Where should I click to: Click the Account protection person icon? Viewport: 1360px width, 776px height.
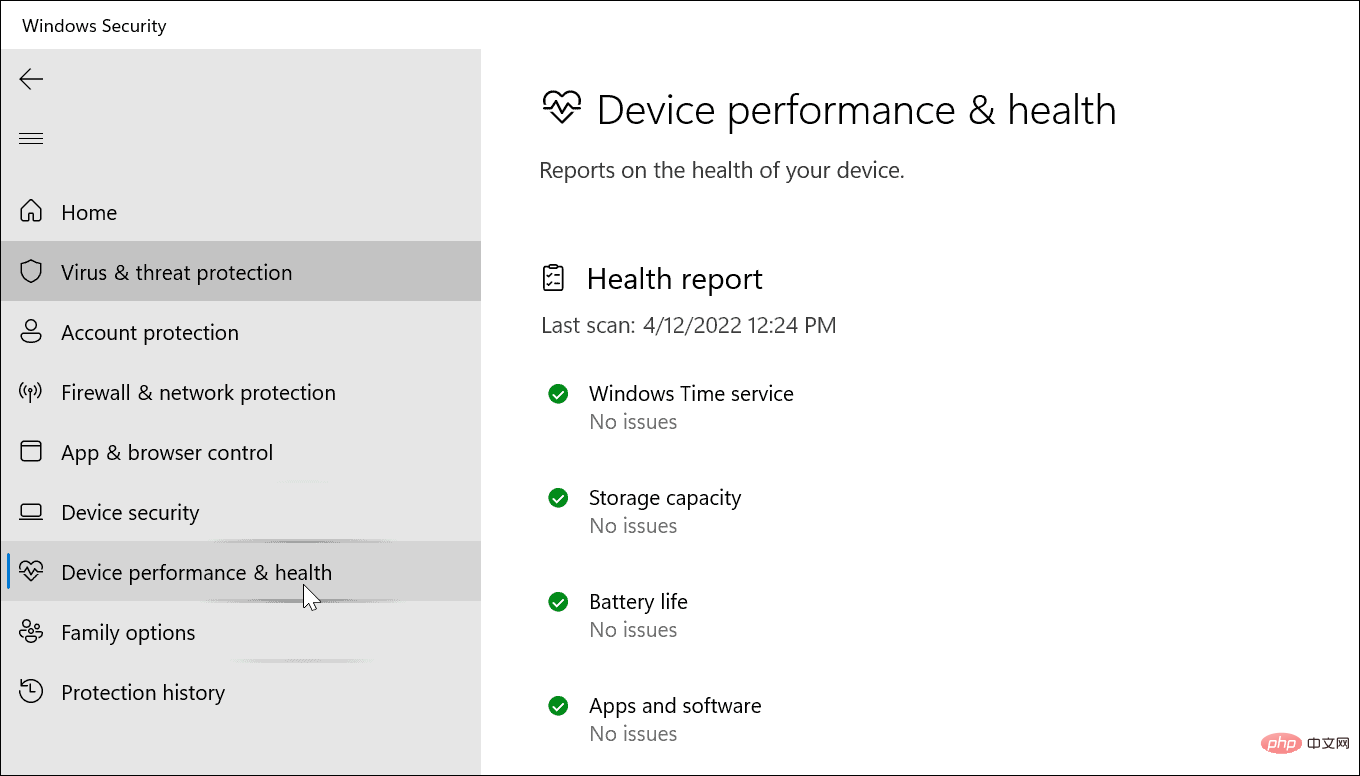point(31,332)
